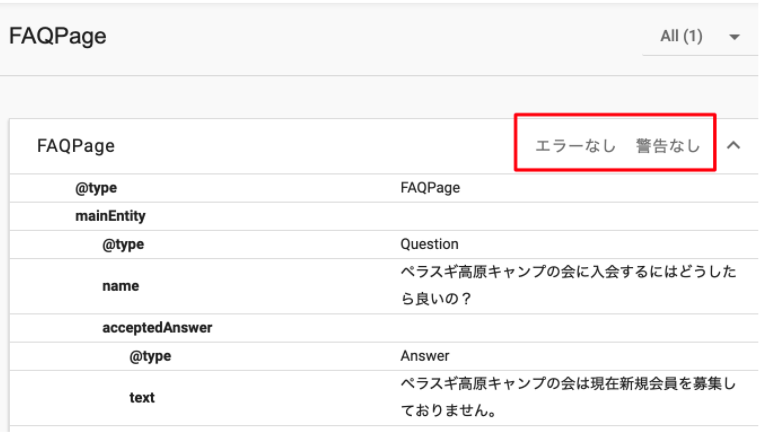Click the answer text about 新規会員
Viewport: 759px width, 432px height.
click(x=568, y=397)
